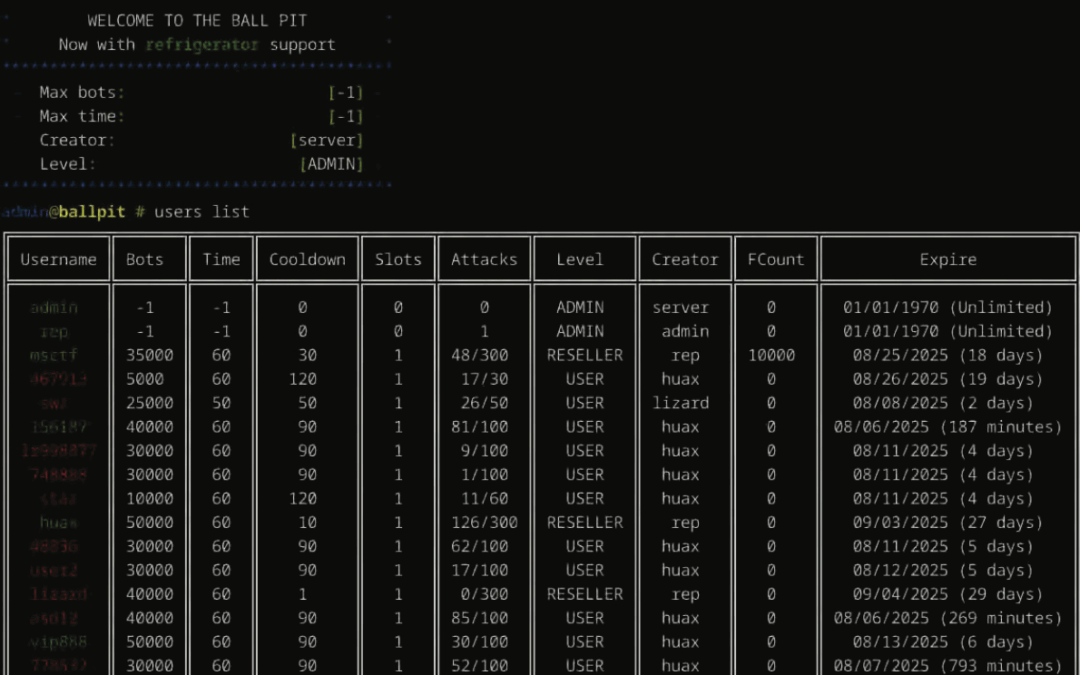Screen dimensions: 1080x675
Task: Click the 62/100 attacks cell
Action: [480, 547]
